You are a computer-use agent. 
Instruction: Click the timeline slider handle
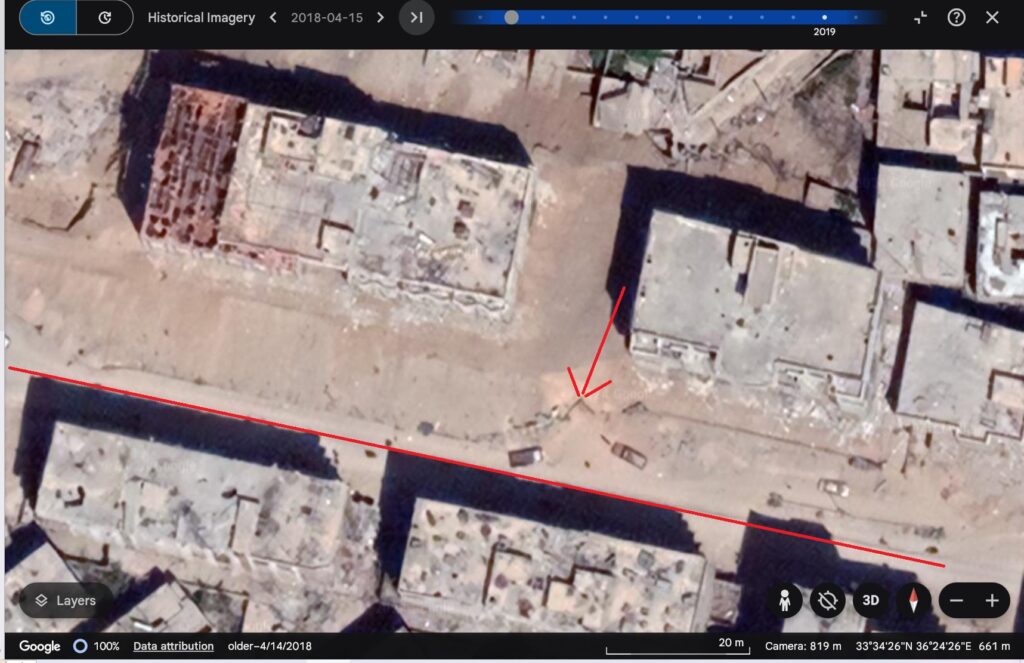pos(511,18)
